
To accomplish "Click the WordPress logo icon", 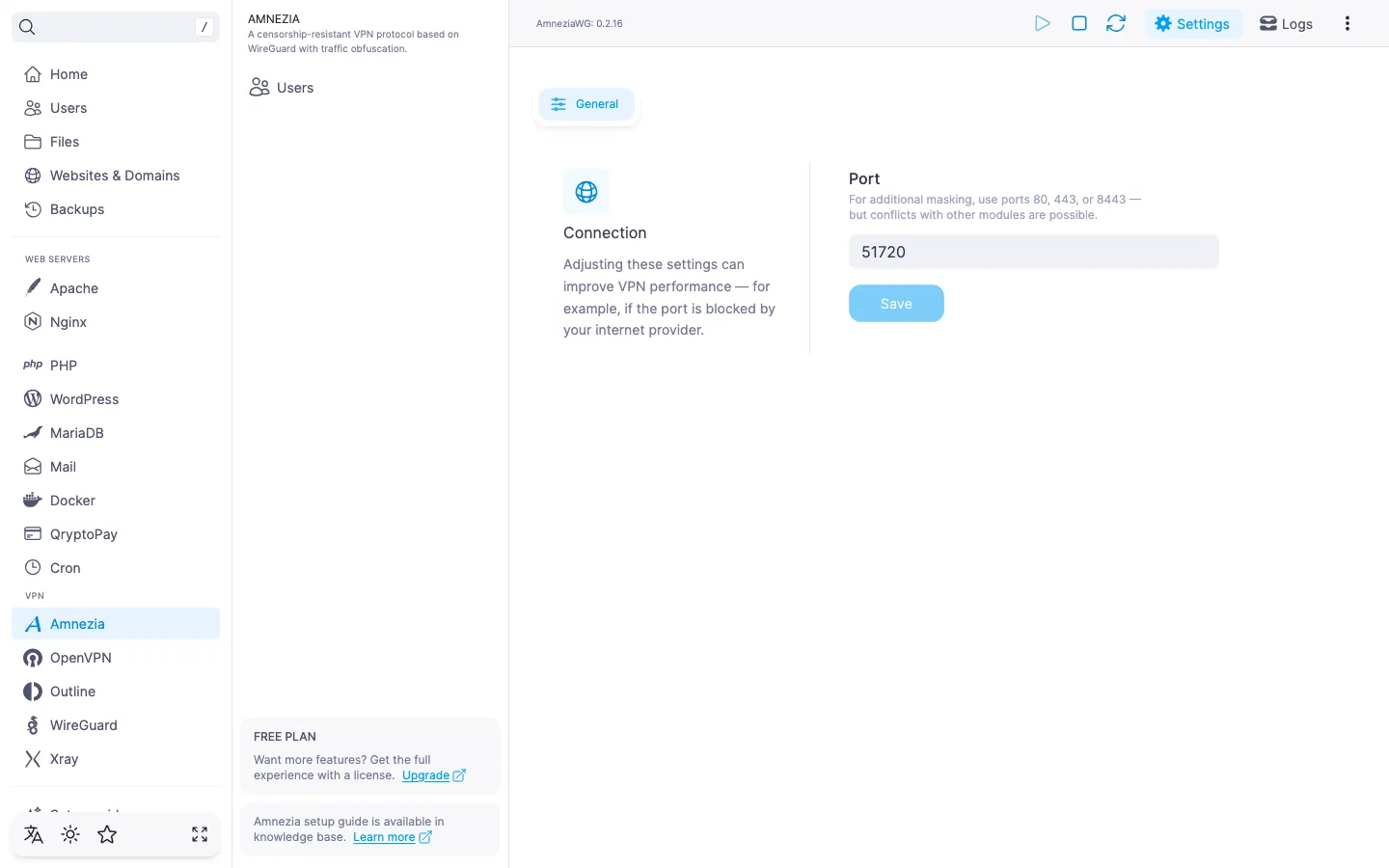I will (33, 399).
